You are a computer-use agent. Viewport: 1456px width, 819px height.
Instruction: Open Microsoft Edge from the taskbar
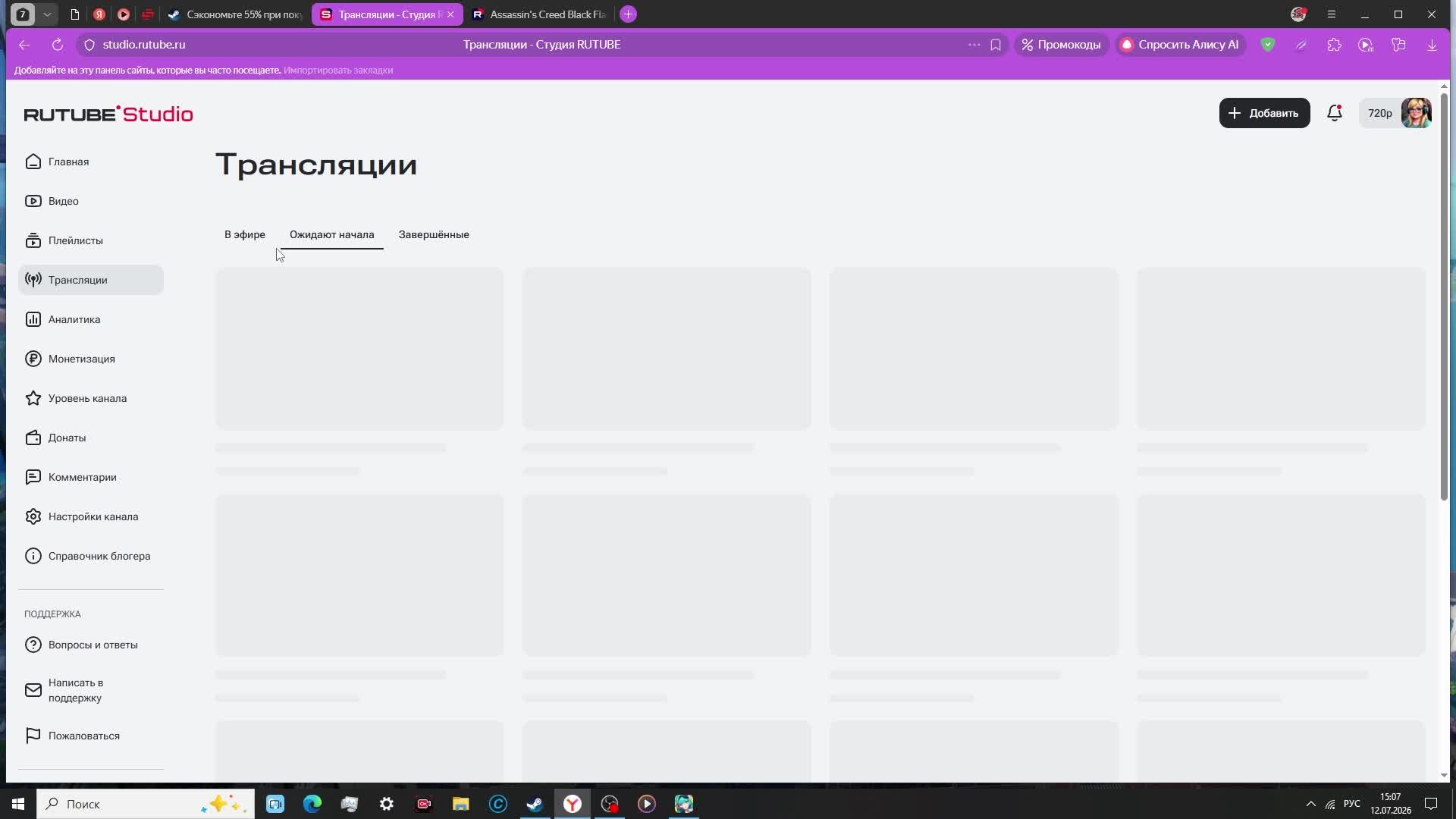pos(312,804)
